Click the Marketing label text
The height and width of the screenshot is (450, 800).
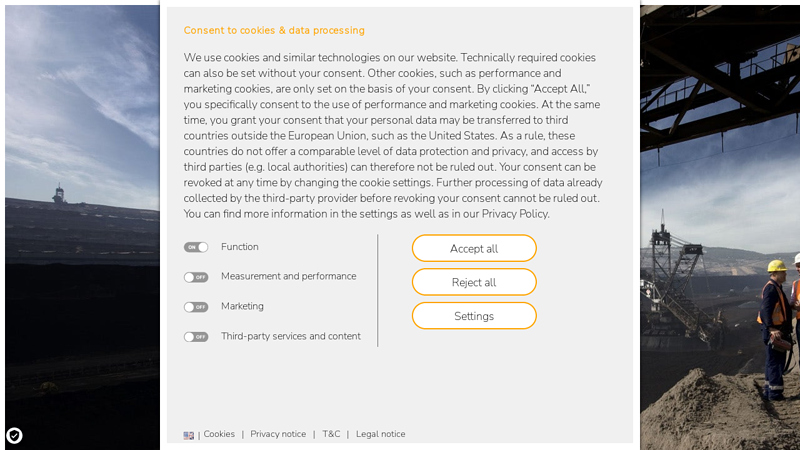click(242, 306)
